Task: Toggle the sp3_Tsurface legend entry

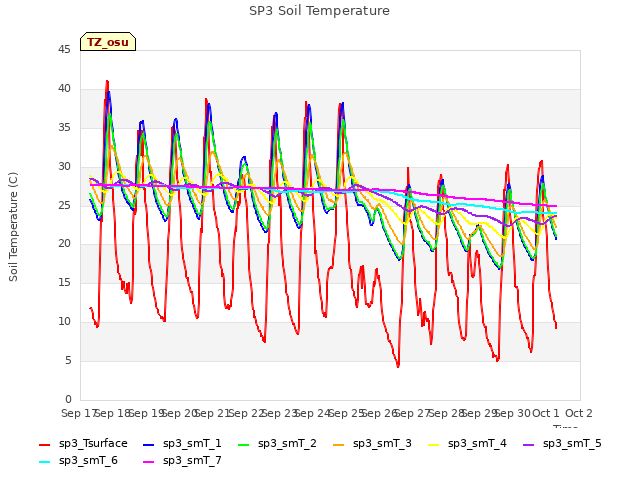Action: (x=83, y=444)
